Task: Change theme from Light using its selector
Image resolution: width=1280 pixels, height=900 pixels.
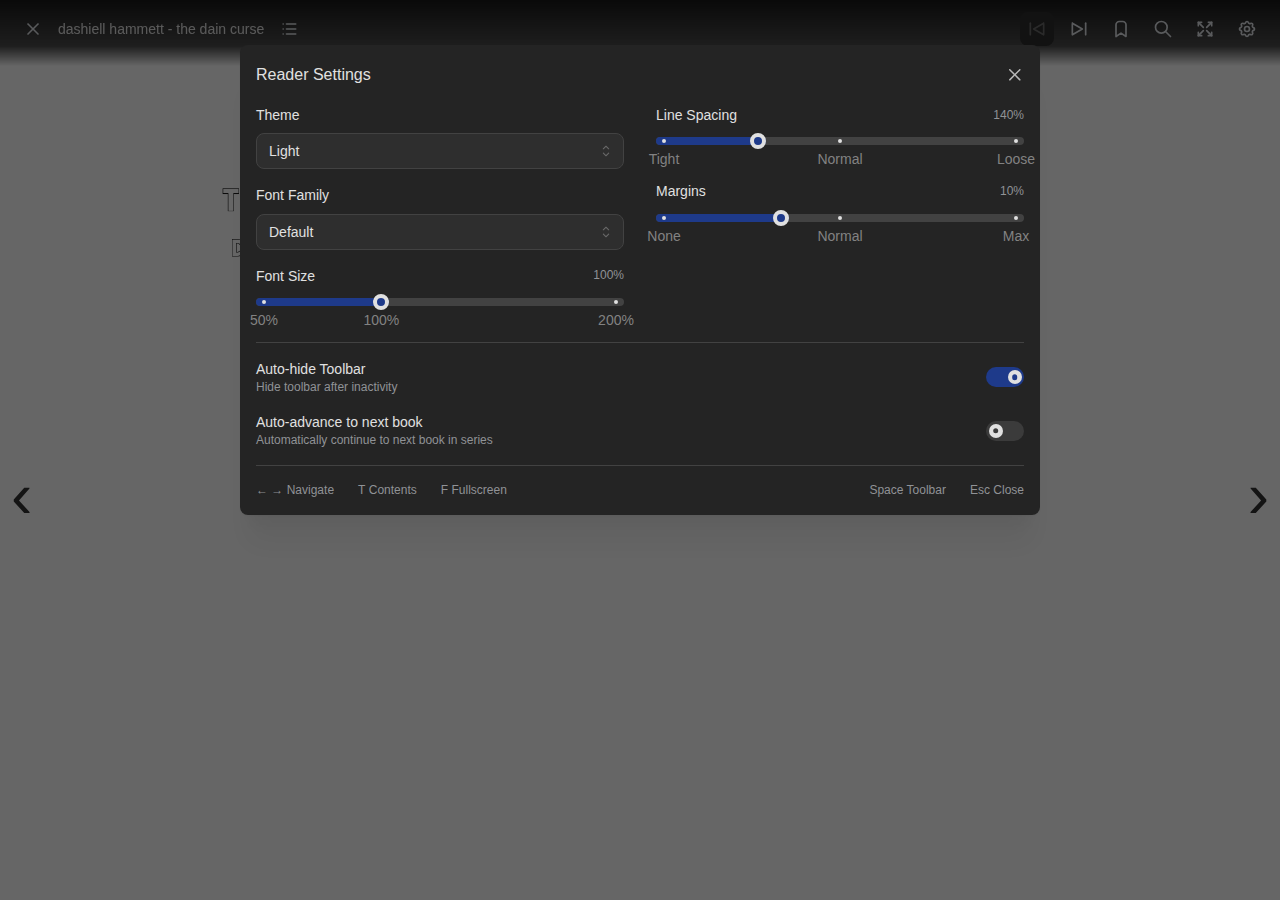Action: click(x=440, y=151)
